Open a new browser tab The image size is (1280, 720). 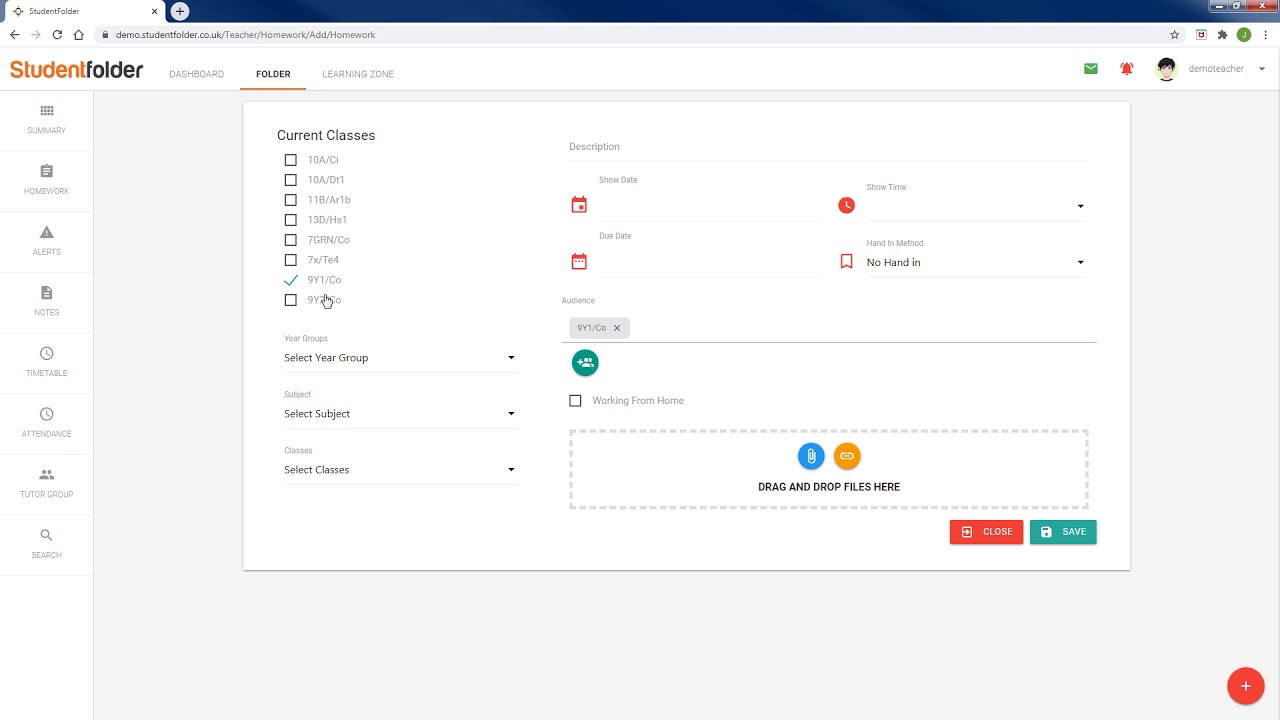[x=180, y=11]
